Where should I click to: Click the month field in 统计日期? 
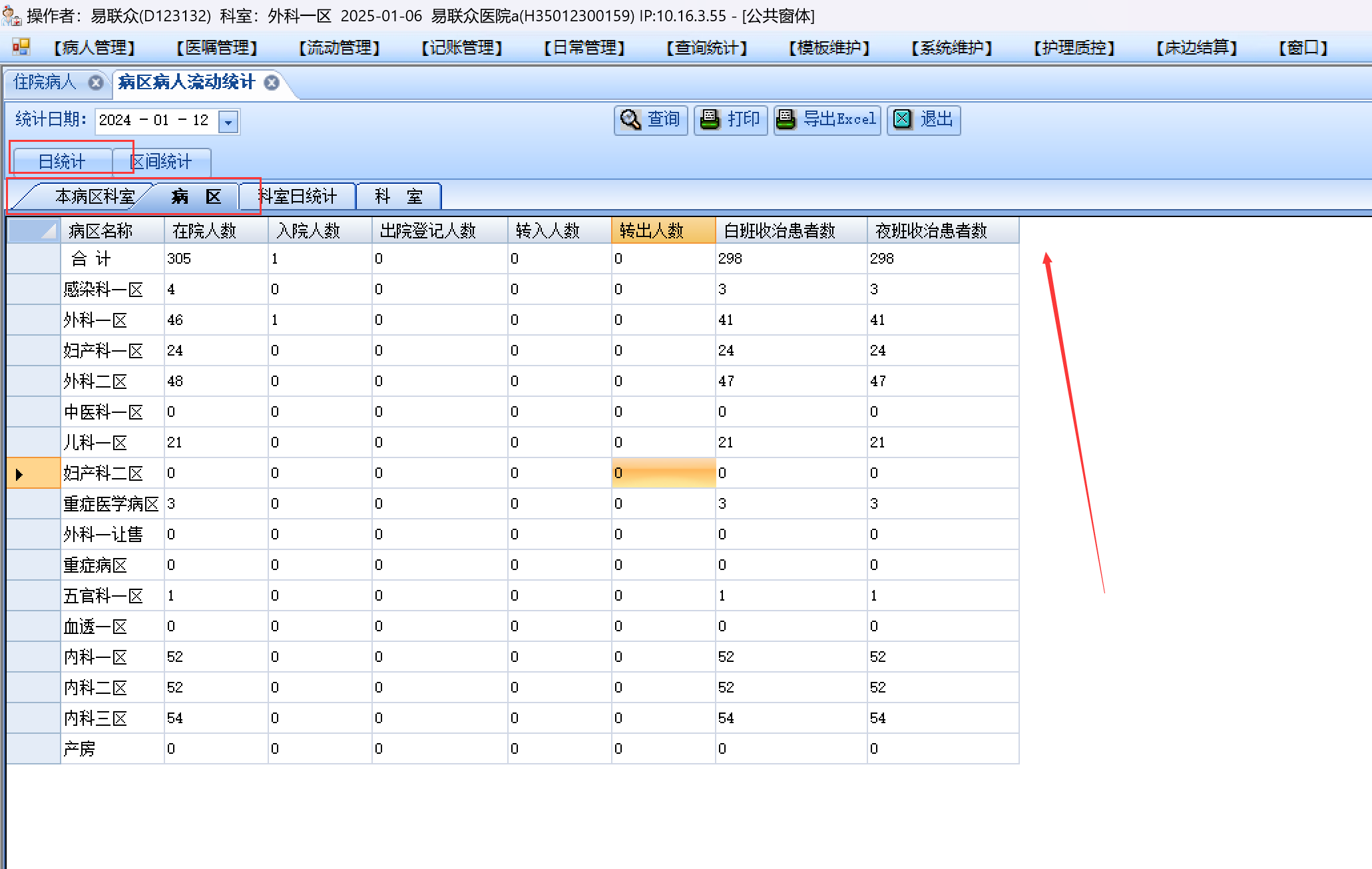tap(161, 121)
